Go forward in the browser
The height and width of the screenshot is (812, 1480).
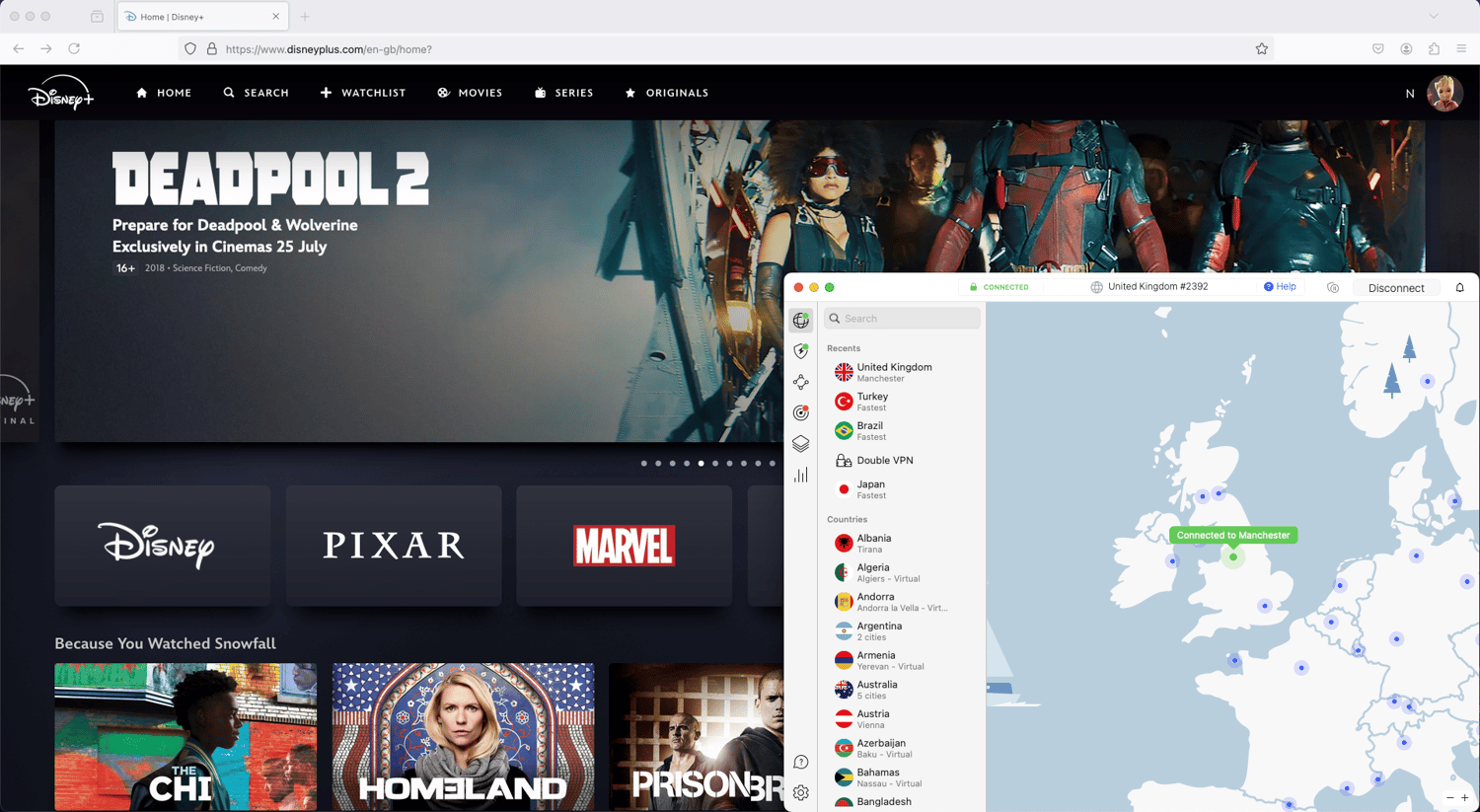46,48
